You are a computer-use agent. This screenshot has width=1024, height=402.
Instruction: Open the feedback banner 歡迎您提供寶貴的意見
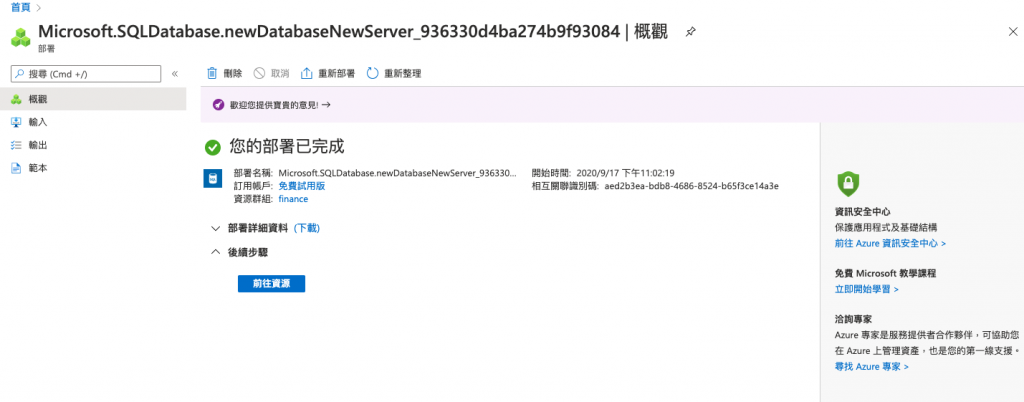coord(280,104)
